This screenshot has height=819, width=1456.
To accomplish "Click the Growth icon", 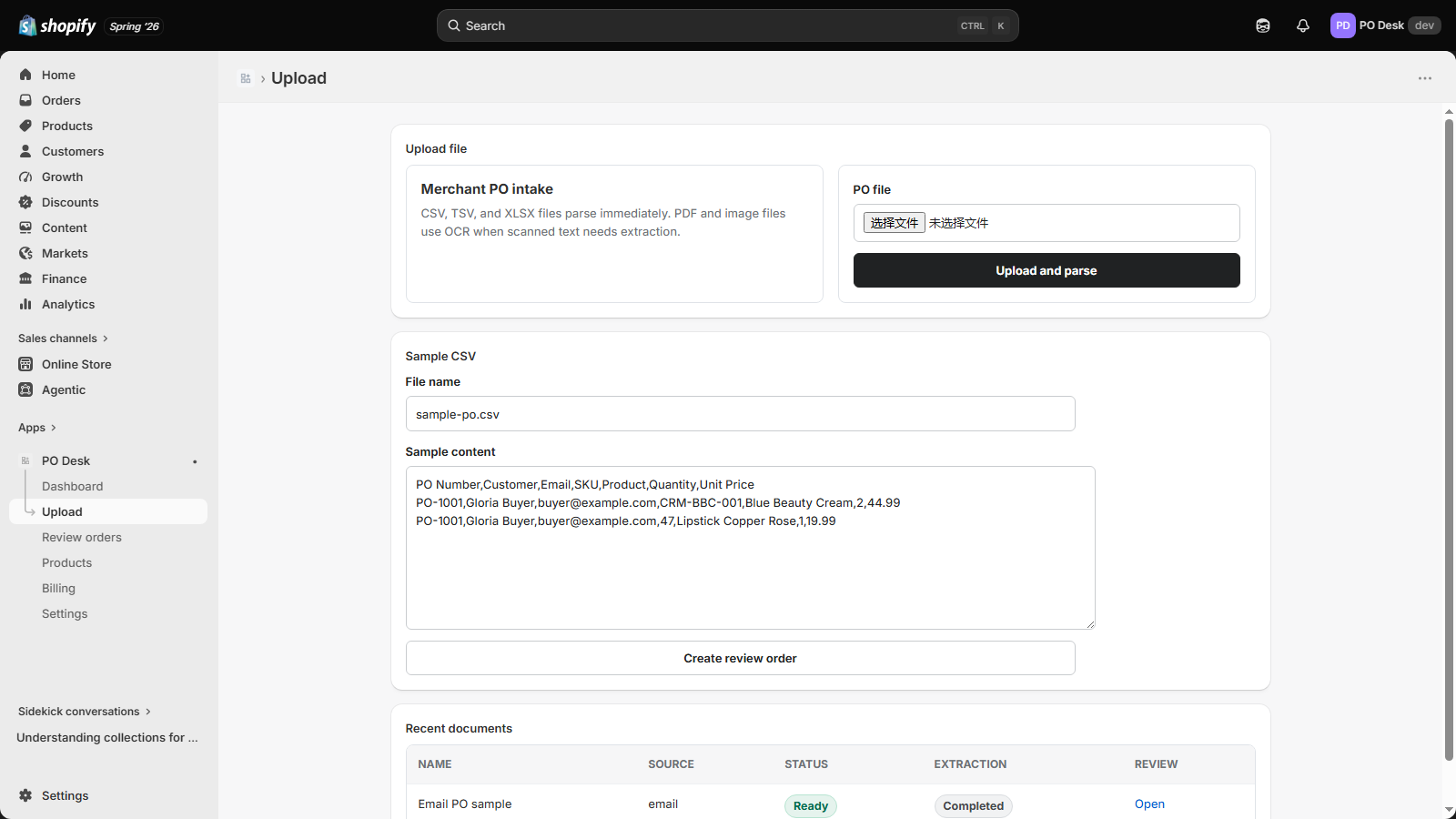I will click(x=25, y=177).
